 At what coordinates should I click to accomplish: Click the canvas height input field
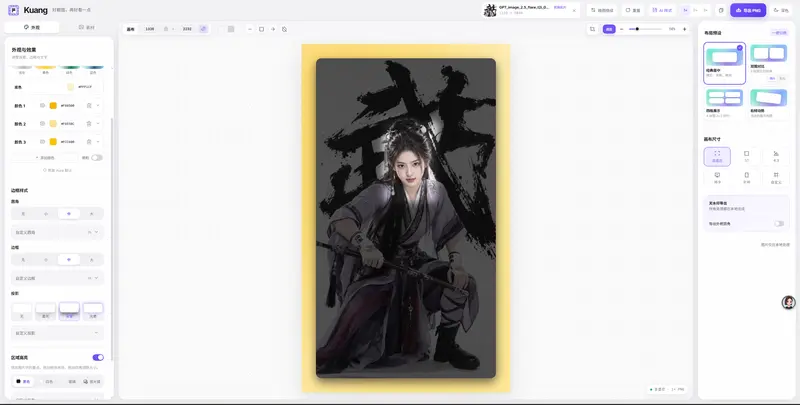coord(187,29)
